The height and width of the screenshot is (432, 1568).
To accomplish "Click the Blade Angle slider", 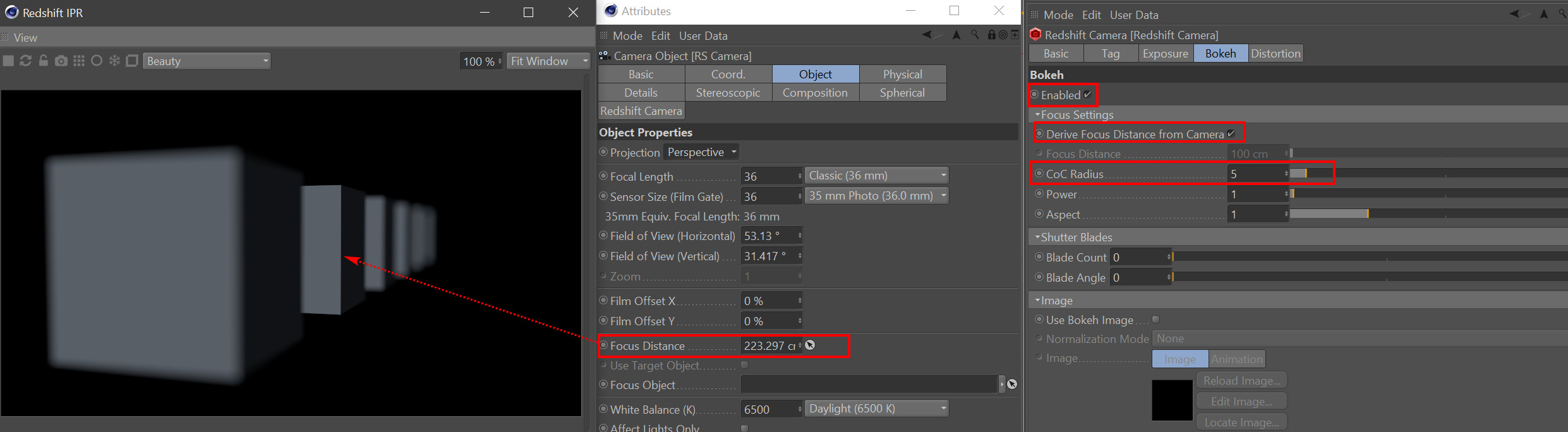I will [1370, 277].
